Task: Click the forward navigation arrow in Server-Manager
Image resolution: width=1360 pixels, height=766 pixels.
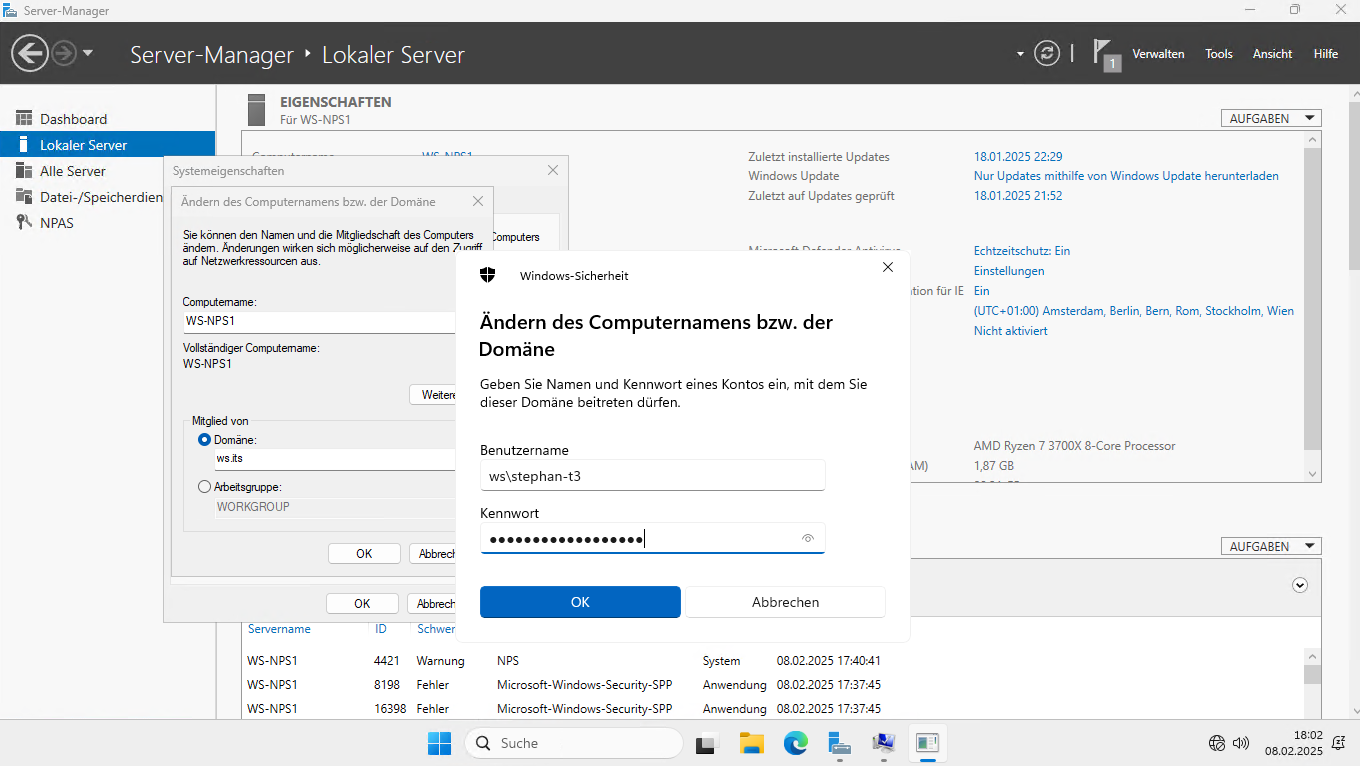Action: pos(64,53)
